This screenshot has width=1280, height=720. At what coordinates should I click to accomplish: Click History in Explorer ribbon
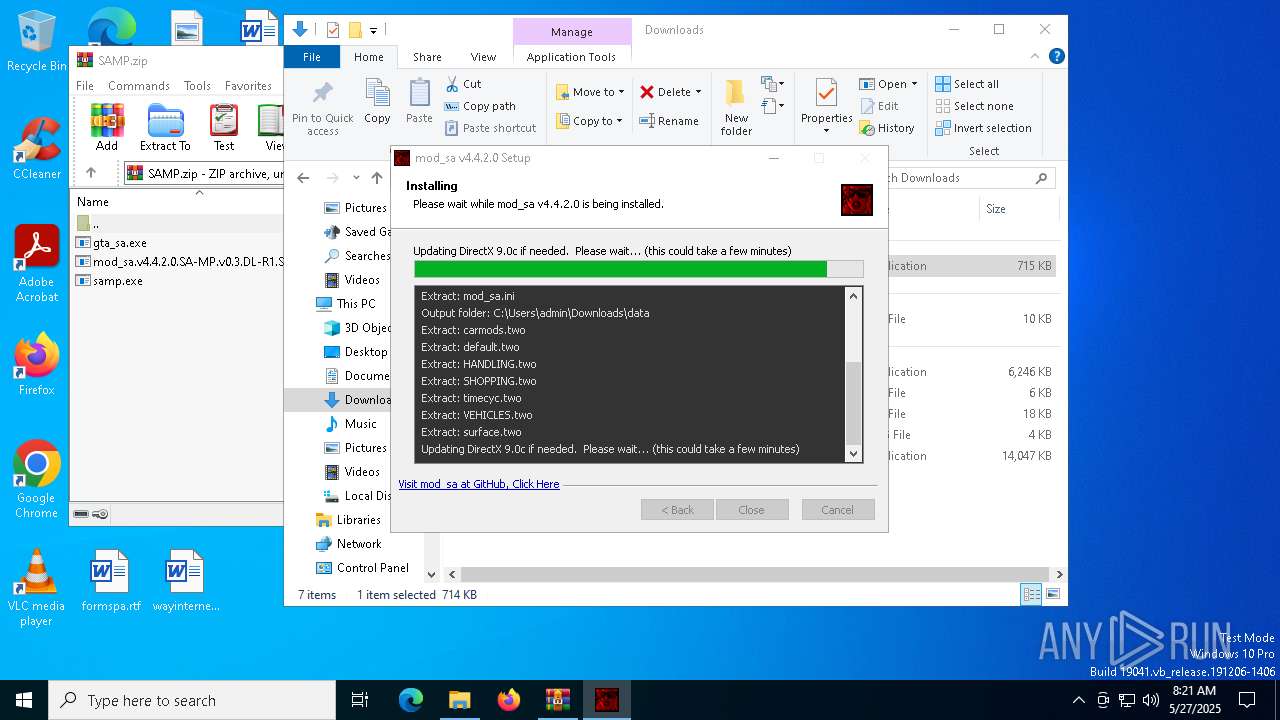[x=887, y=128]
